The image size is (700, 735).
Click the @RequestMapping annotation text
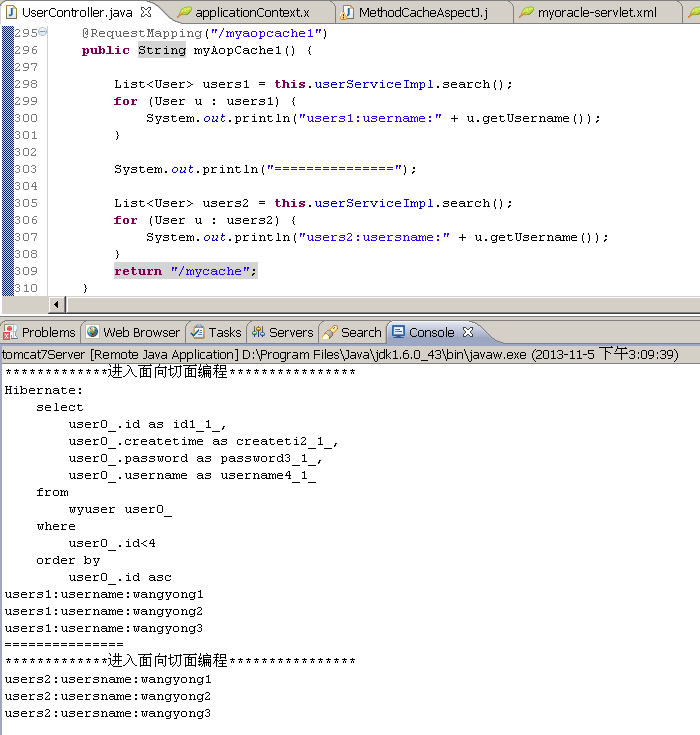point(142,33)
